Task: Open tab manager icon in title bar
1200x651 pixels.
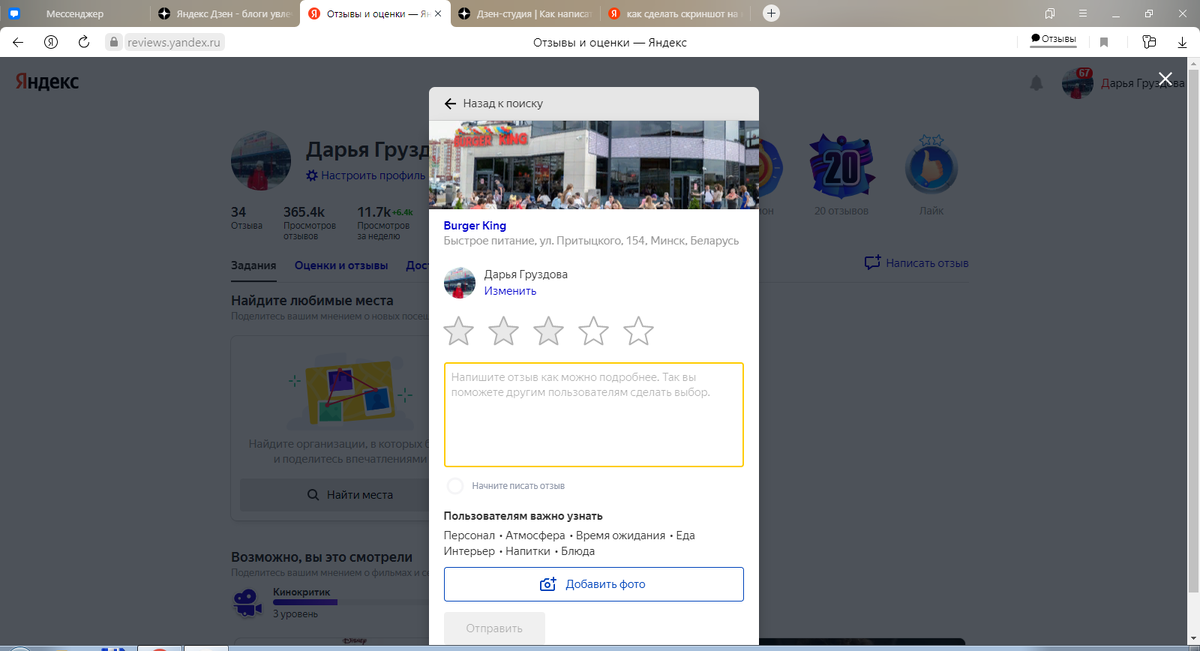Action: tap(1050, 13)
